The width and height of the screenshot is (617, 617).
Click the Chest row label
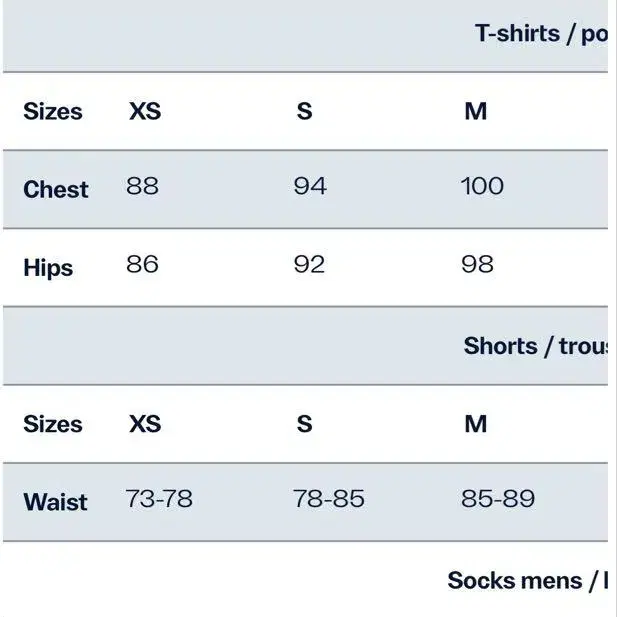56,189
